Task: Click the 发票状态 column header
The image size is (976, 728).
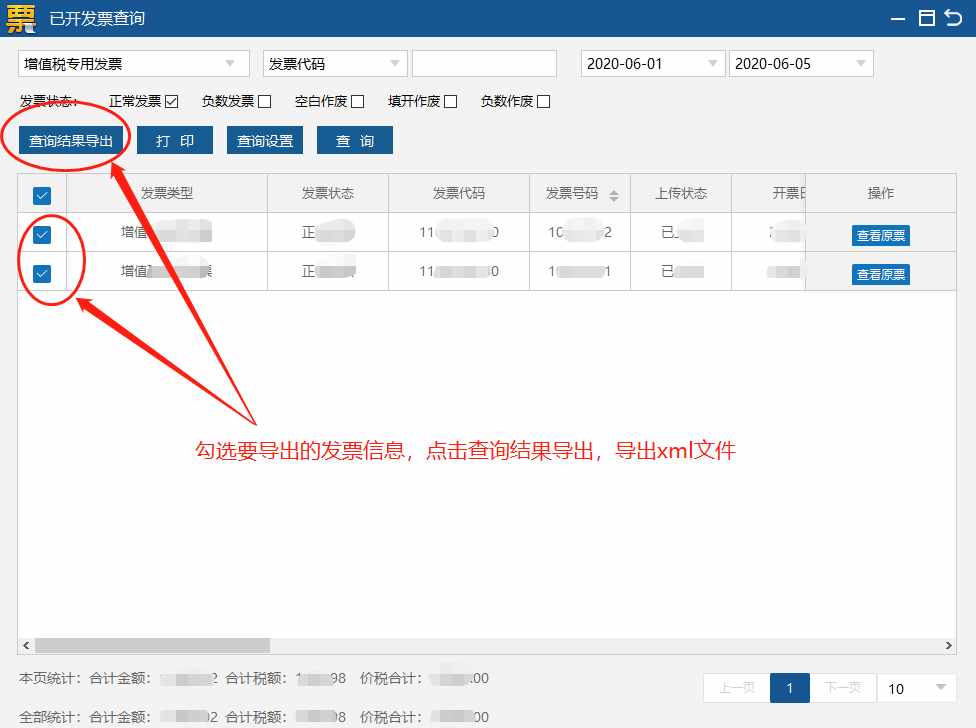Action: click(328, 194)
